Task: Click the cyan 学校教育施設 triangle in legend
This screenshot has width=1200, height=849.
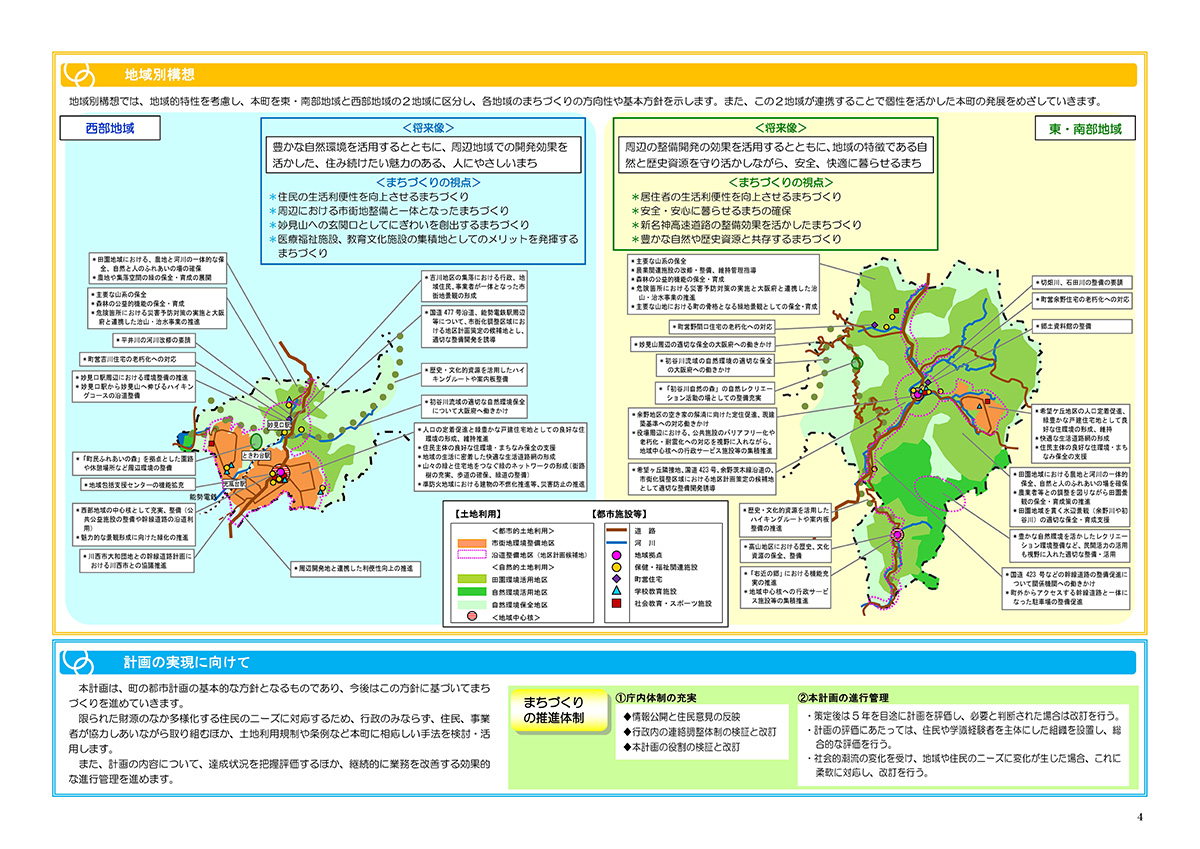Action: point(617,591)
